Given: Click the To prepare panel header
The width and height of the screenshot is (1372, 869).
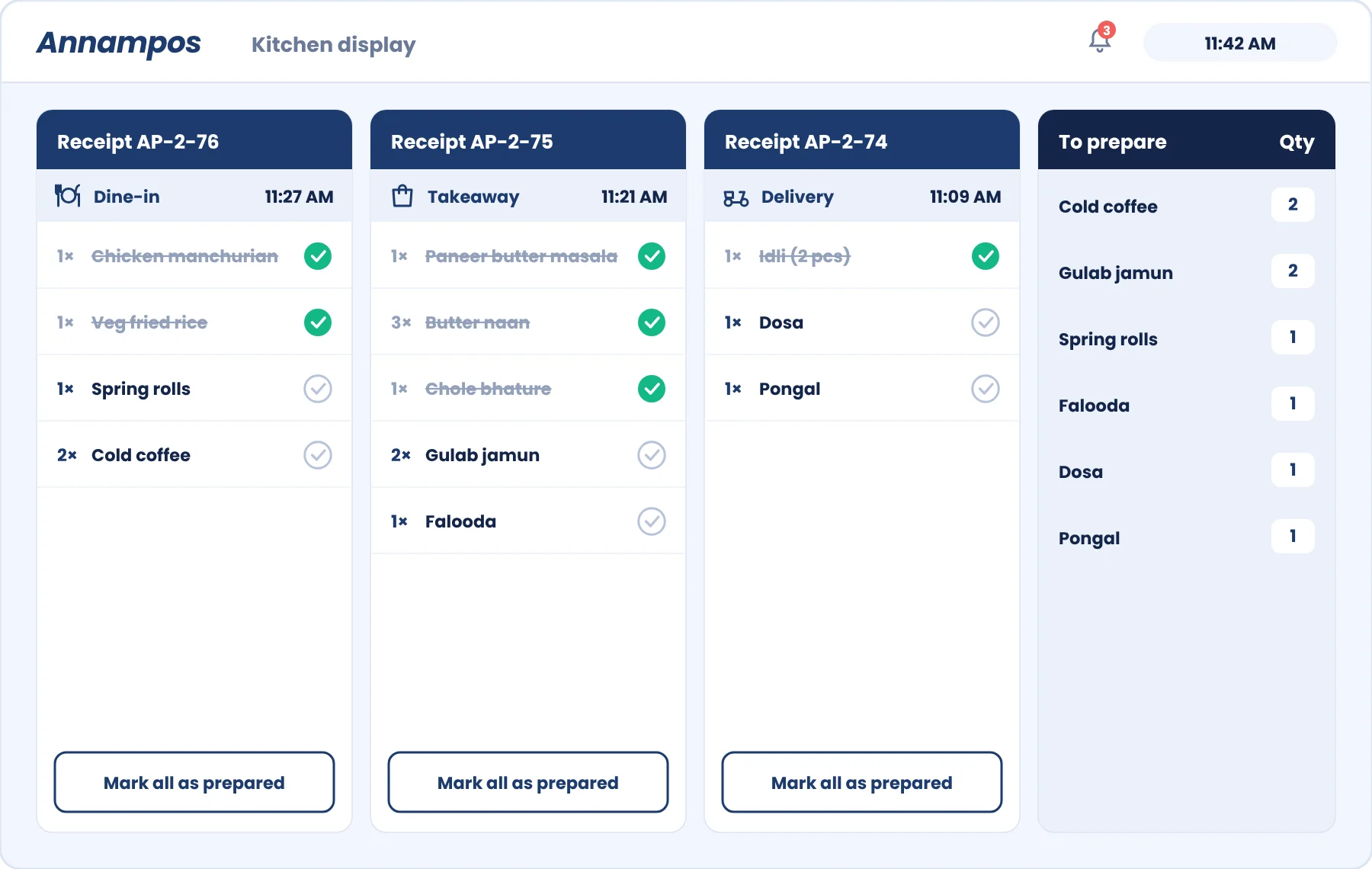Looking at the screenshot, I should coord(1187,140).
